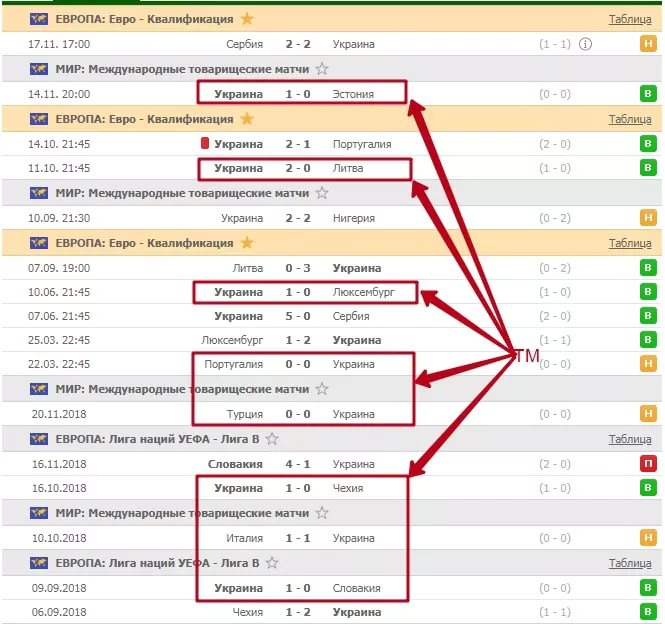Click the В badge for Украина 2-0 Литва
Image resolution: width=665 pixels, height=624 pixels.
(648, 168)
